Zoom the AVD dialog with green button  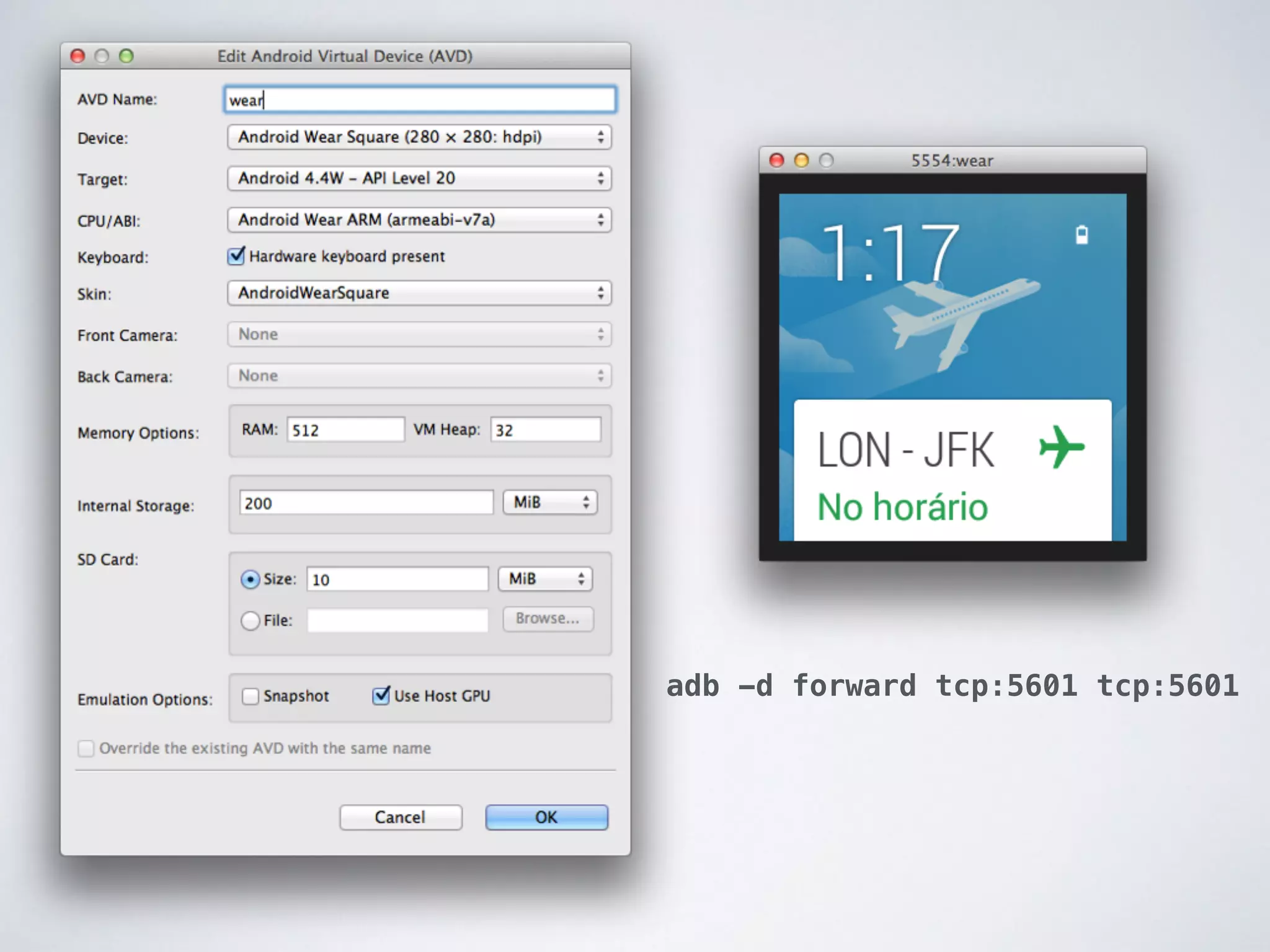pyautogui.click(x=127, y=56)
